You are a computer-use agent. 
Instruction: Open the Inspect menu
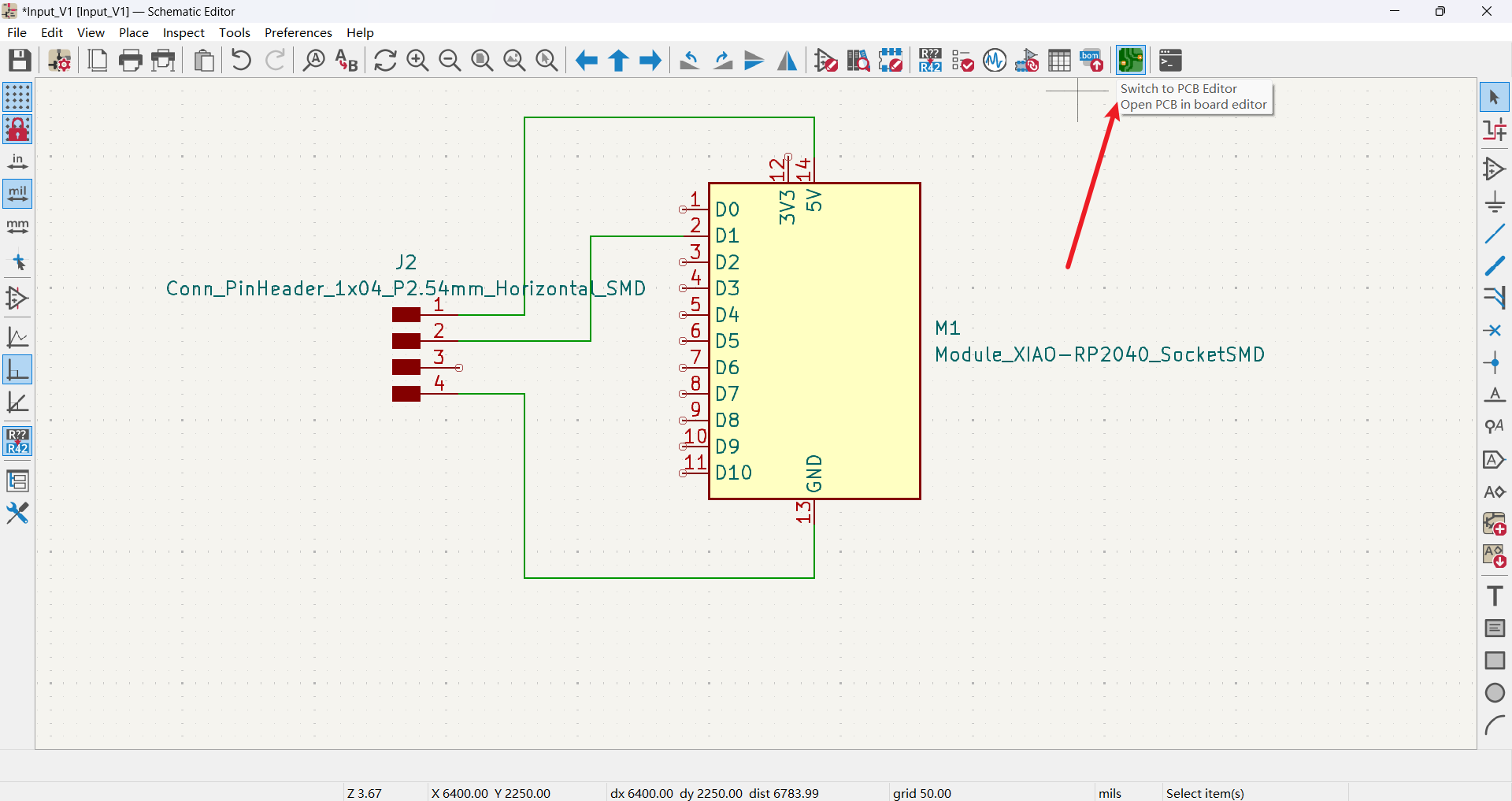point(183,32)
